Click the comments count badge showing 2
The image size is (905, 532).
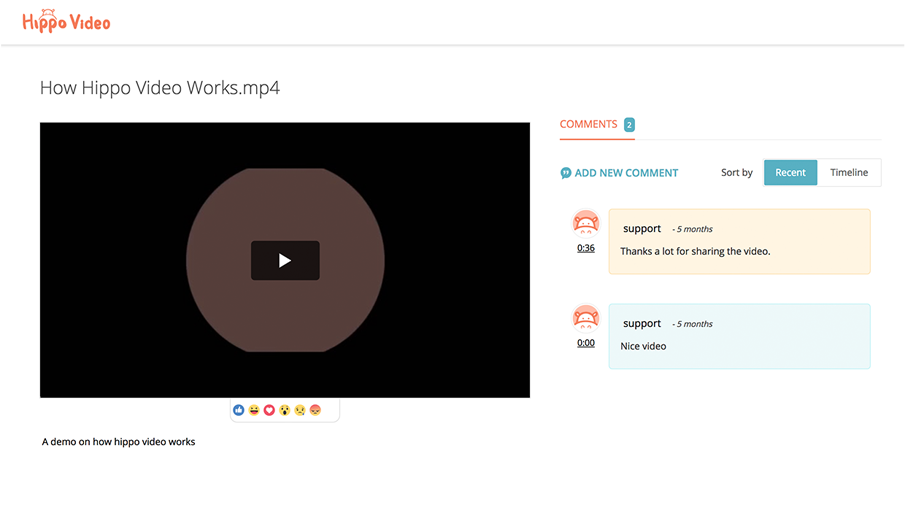[629, 125]
